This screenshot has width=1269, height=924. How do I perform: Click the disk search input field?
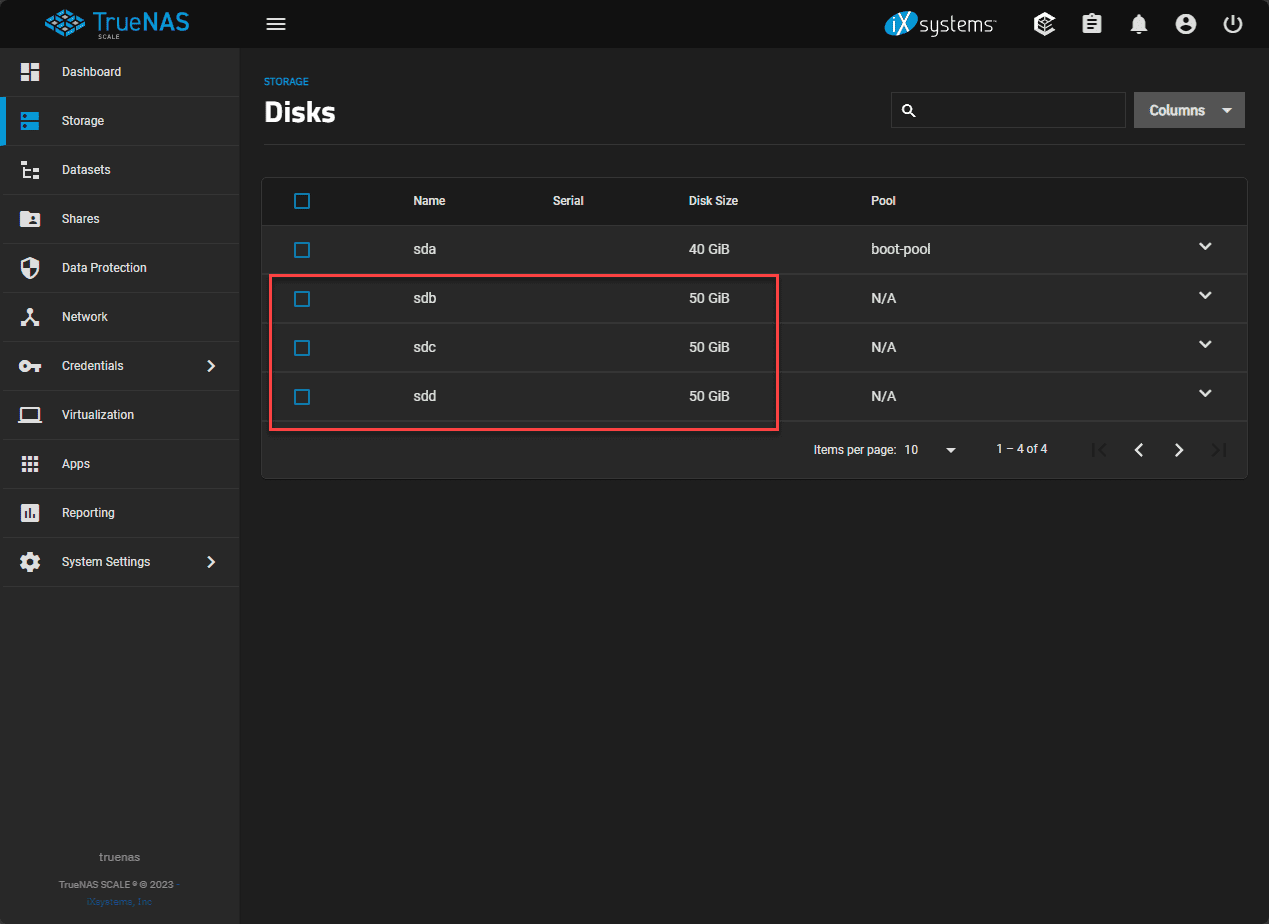(1020, 110)
